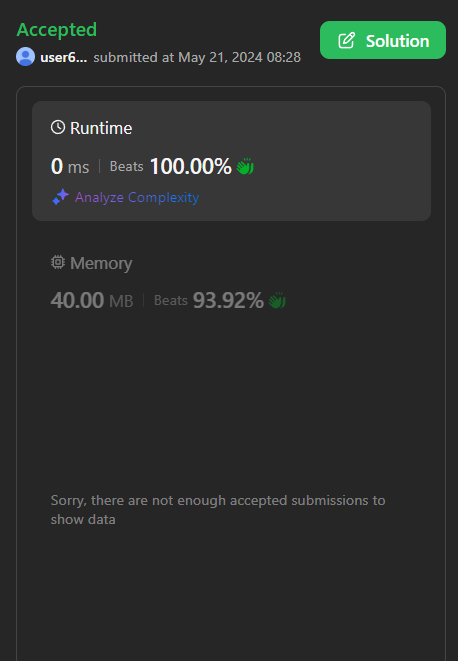Click the clapping hands icon after 93.92%

pyautogui.click(x=277, y=301)
